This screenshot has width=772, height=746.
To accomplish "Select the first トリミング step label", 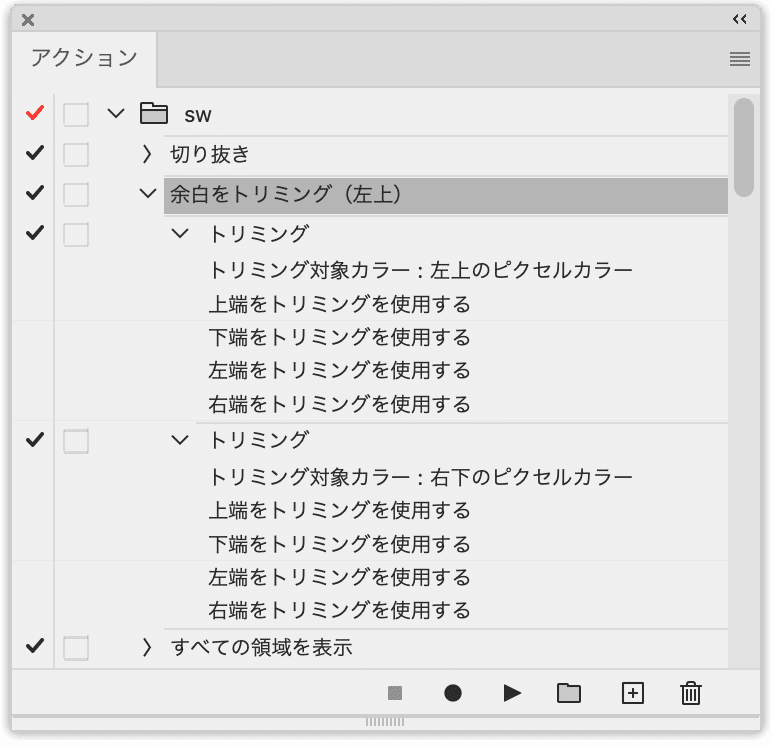I will pyautogui.click(x=258, y=234).
